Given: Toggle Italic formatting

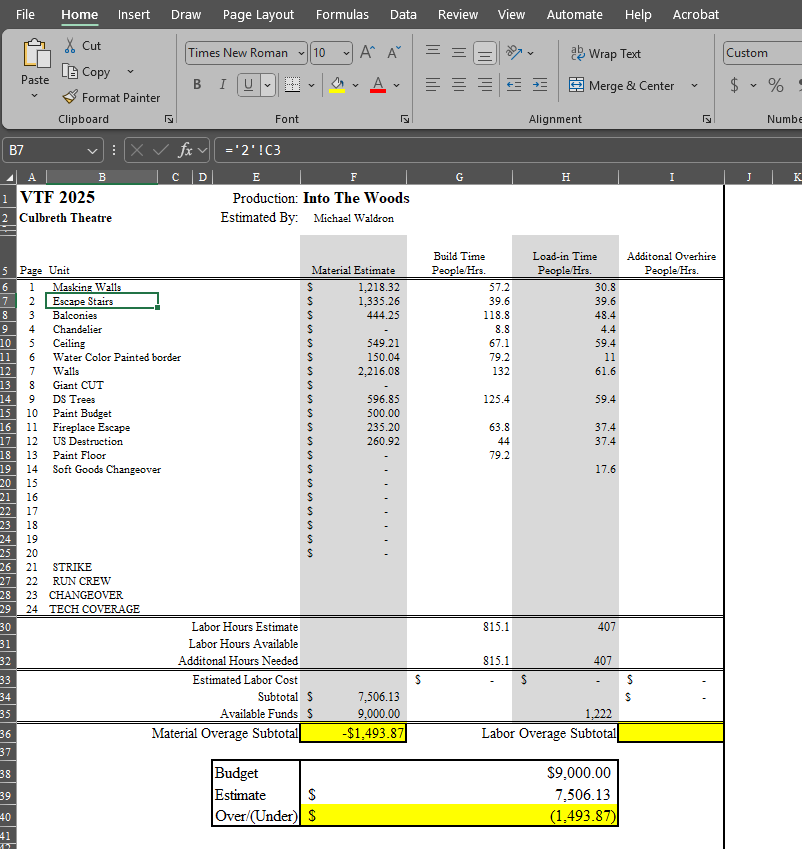Looking at the screenshot, I should click(223, 84).
